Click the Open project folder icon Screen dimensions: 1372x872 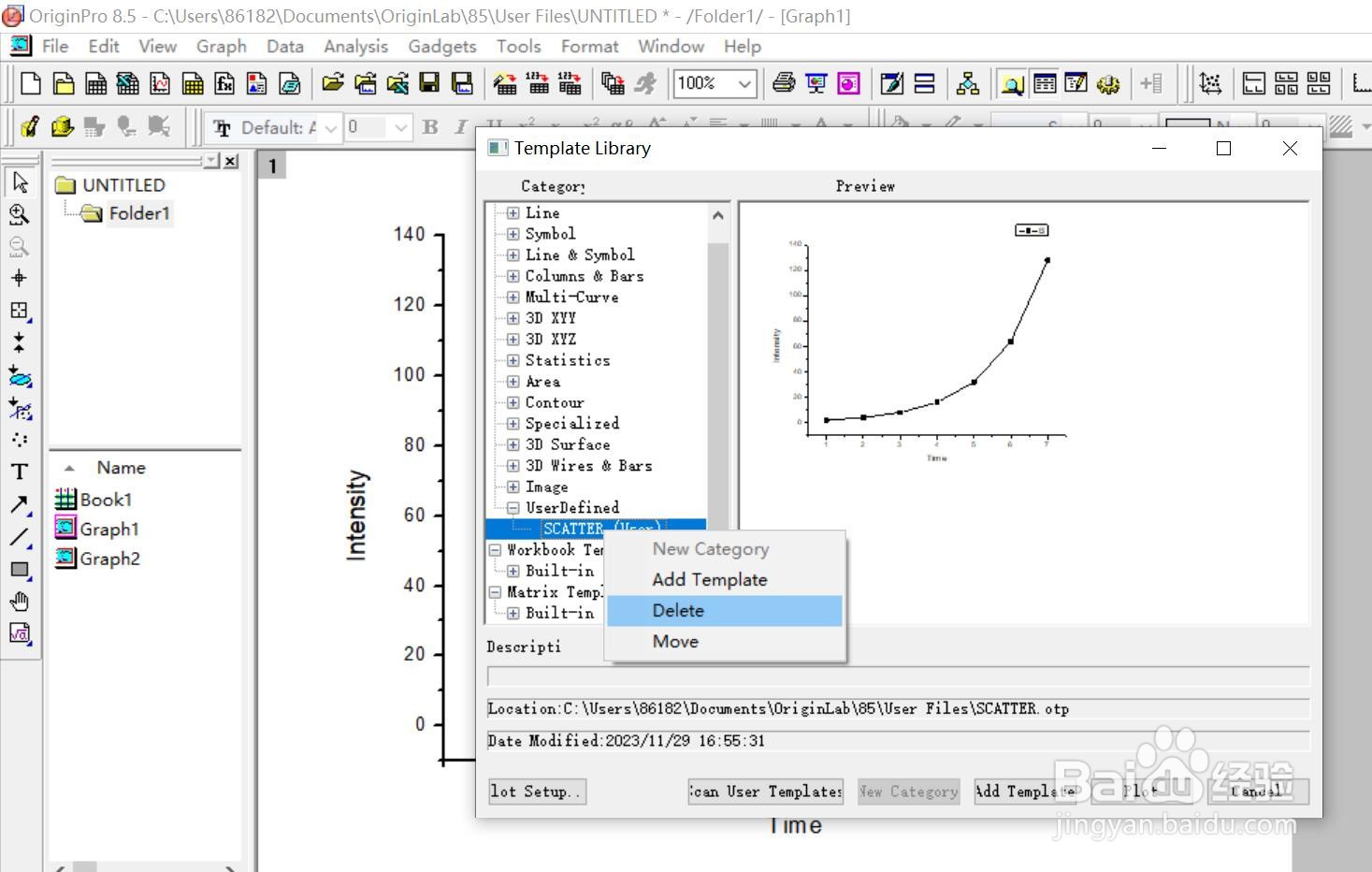333,84
